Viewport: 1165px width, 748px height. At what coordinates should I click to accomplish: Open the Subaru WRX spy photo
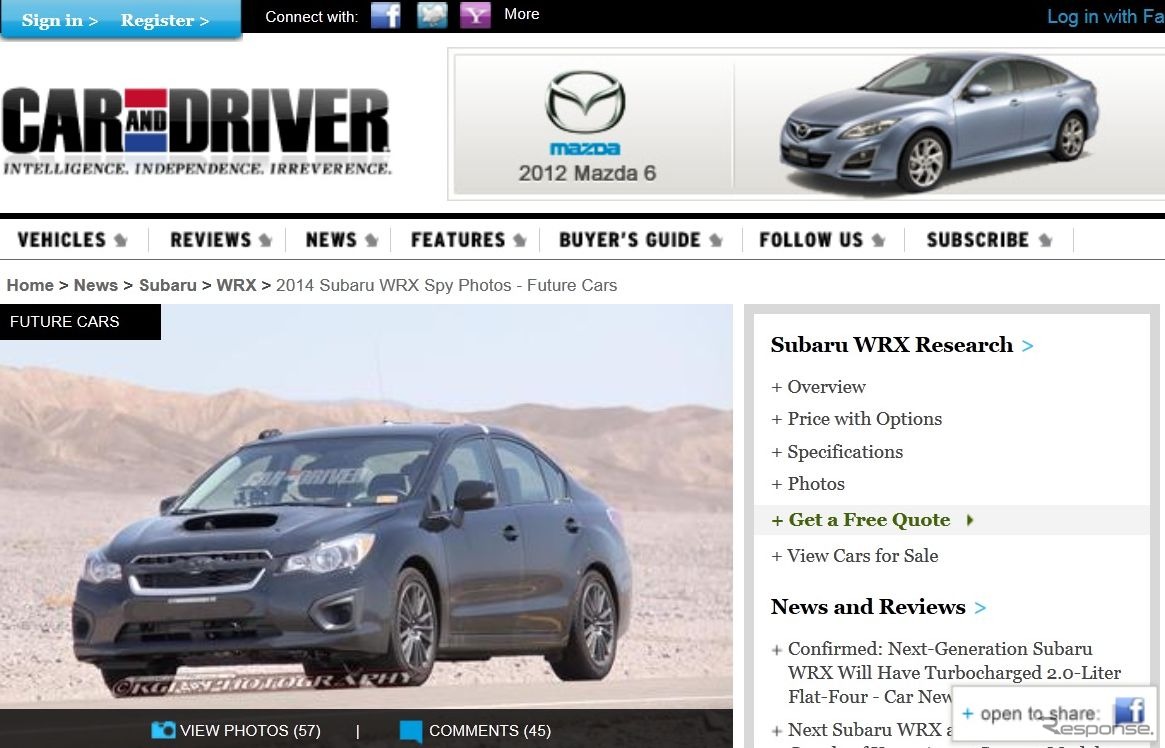click(x=366, y=507)
